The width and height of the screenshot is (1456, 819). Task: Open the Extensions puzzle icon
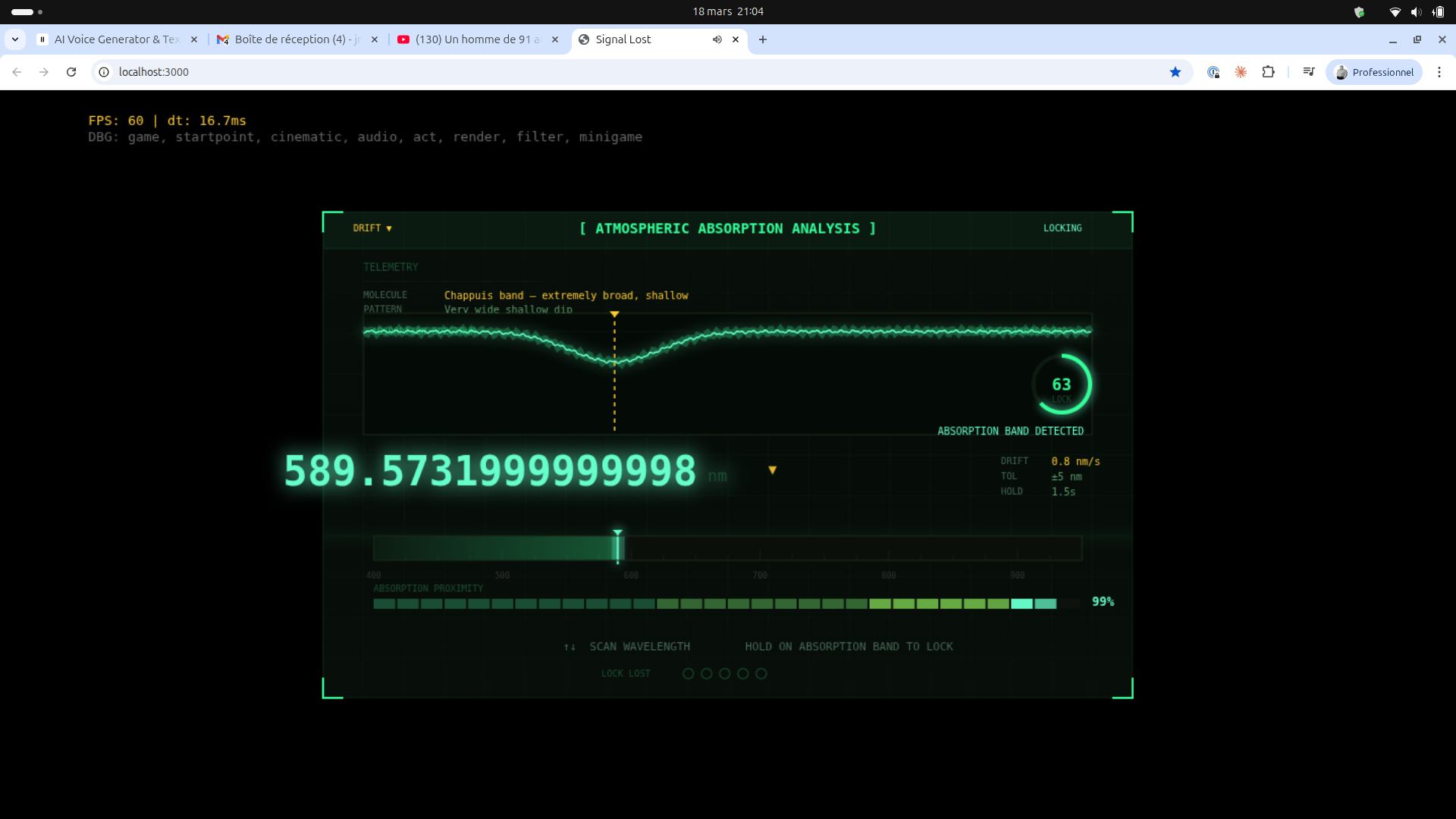point(1268,72)
